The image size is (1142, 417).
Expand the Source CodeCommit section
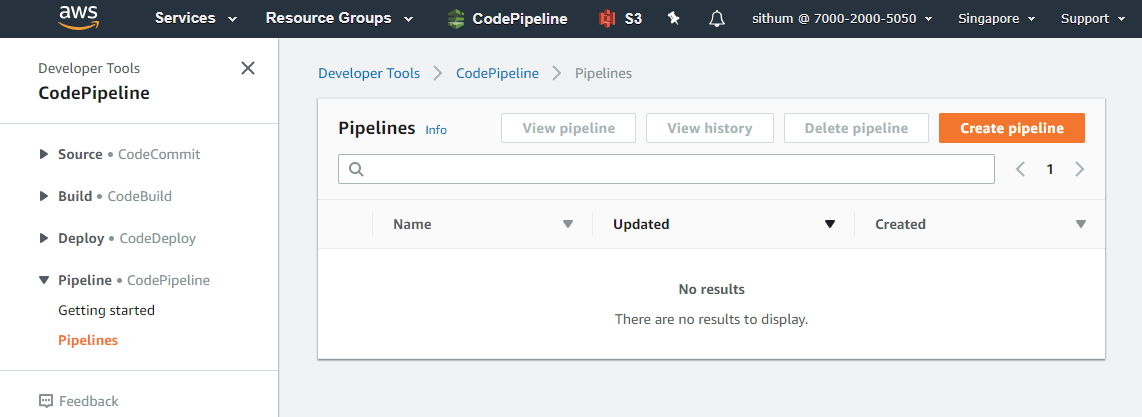44,154
